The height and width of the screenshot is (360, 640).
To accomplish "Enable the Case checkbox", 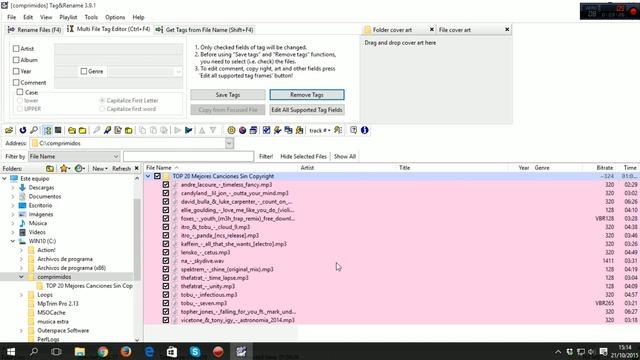I will coord(20,92).
